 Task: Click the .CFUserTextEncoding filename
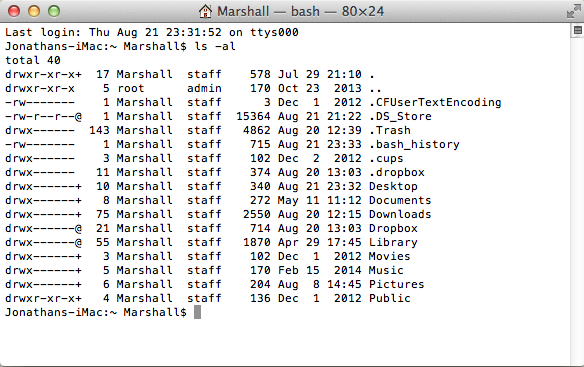[x=435, y=102]
